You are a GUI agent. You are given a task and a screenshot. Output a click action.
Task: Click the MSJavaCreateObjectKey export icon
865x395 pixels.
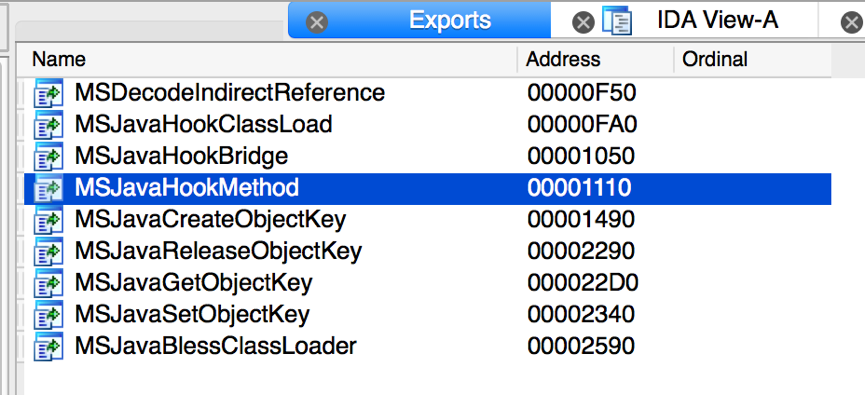coord(49,220)
